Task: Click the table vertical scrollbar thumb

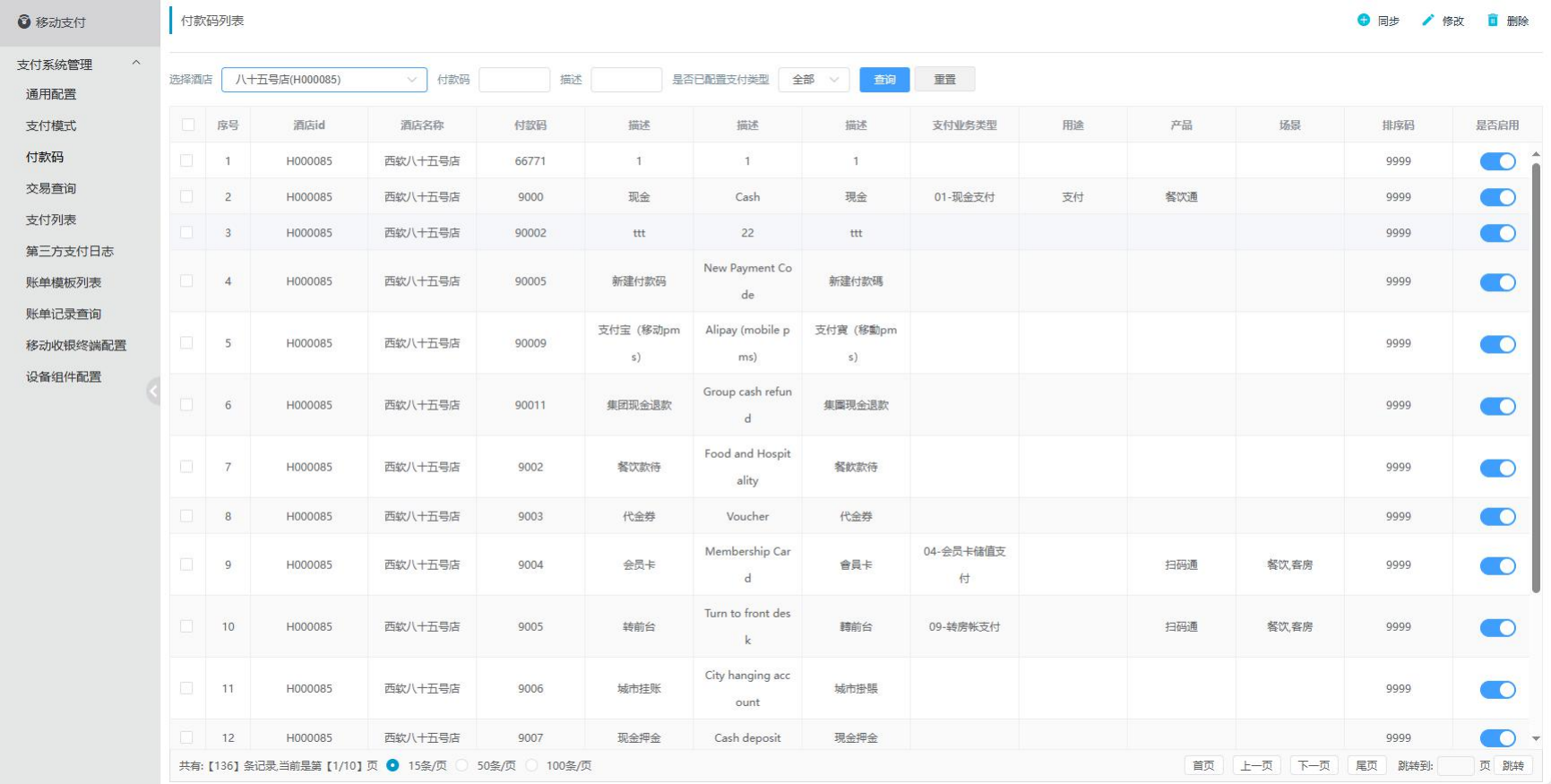Action: pos(1536,376)
